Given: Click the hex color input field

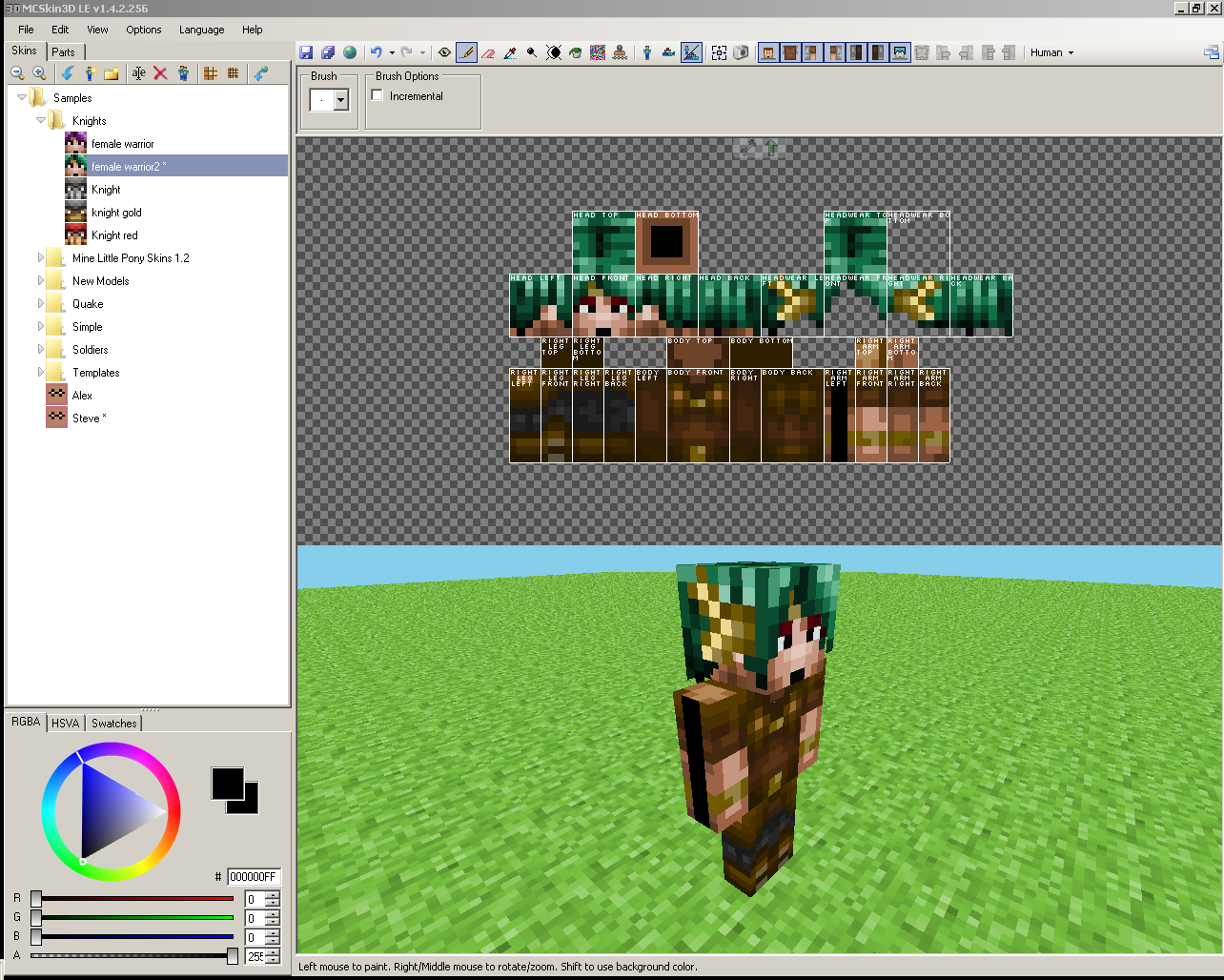Looking at the screenshot, I should pos(254,877).
